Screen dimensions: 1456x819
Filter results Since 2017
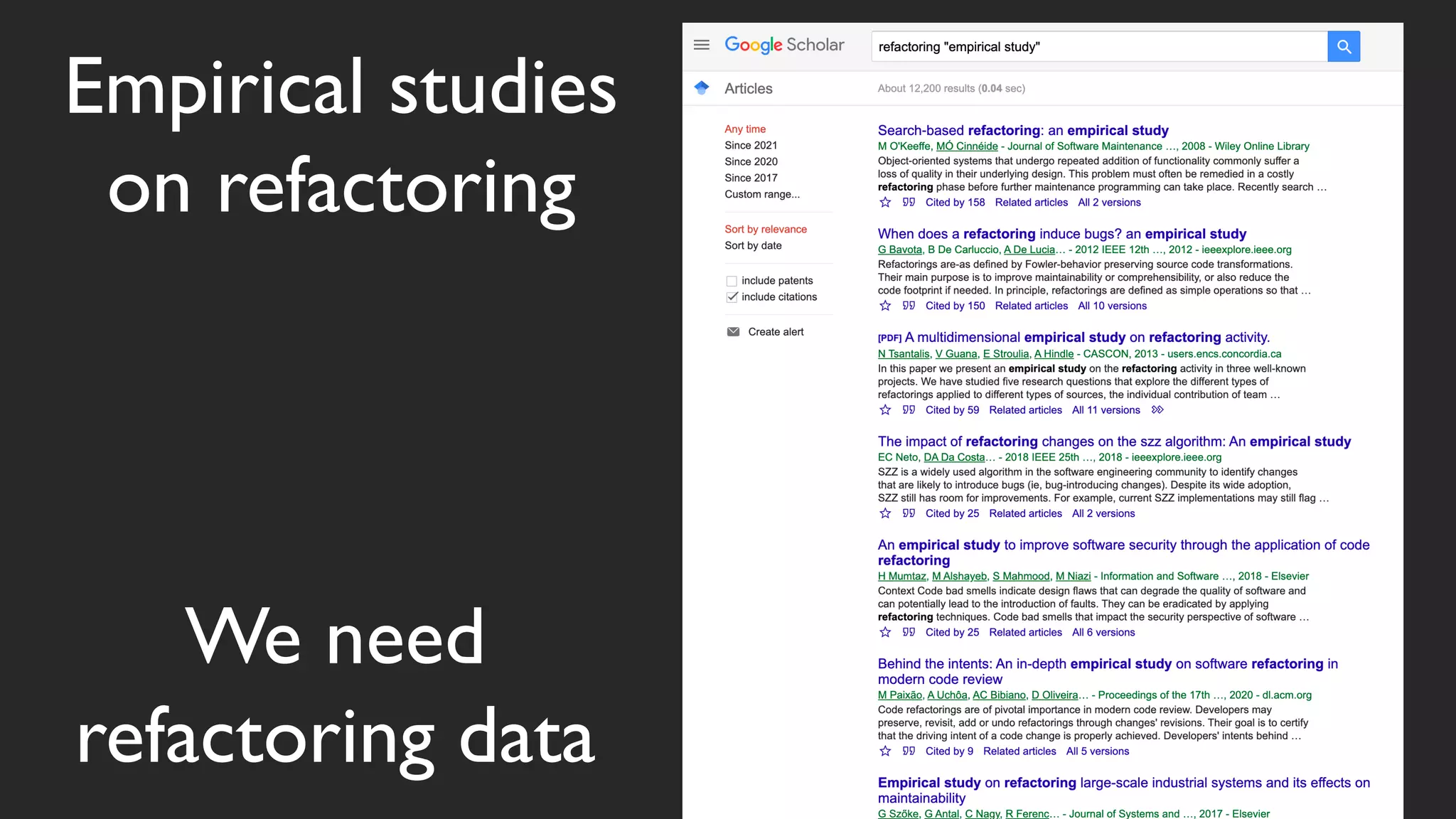[x=751, y=178]
